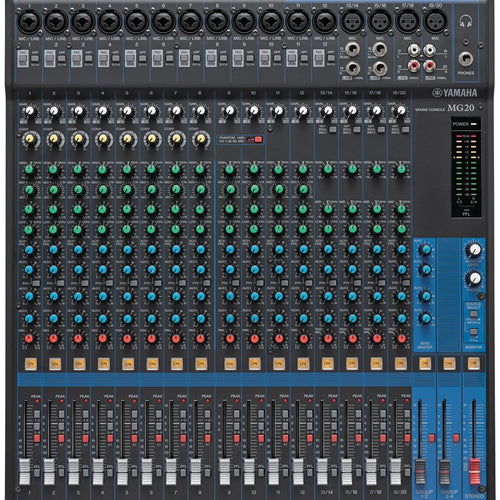Click the channel 1 yellow COMP knob
This screenshot has width=500, height=500.
30,139
